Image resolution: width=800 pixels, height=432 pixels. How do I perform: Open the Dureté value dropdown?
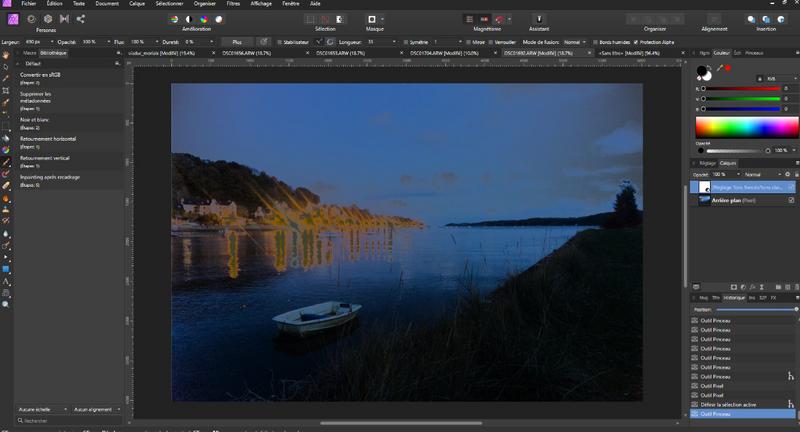pos(211,42)
